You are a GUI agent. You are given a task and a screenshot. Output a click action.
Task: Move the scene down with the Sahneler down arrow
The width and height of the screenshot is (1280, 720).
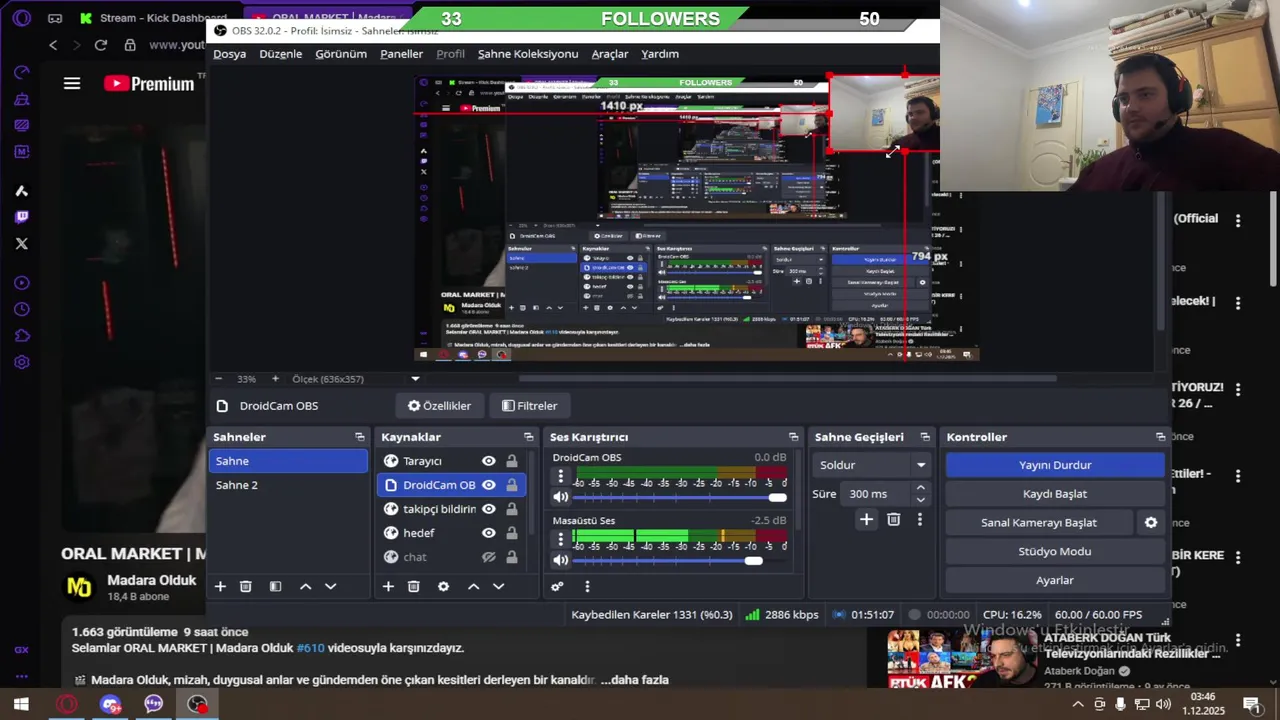(x=331, y=587)
